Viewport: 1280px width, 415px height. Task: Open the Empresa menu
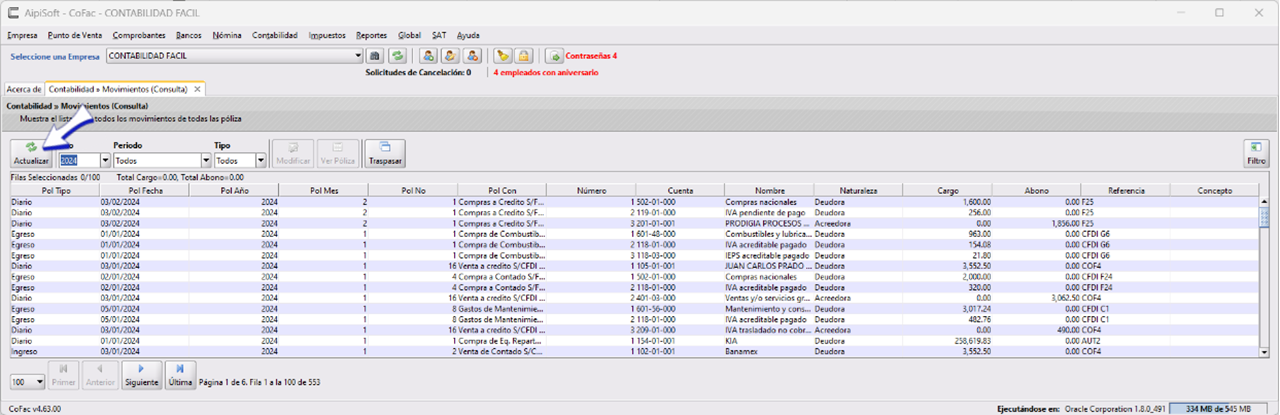22,35
